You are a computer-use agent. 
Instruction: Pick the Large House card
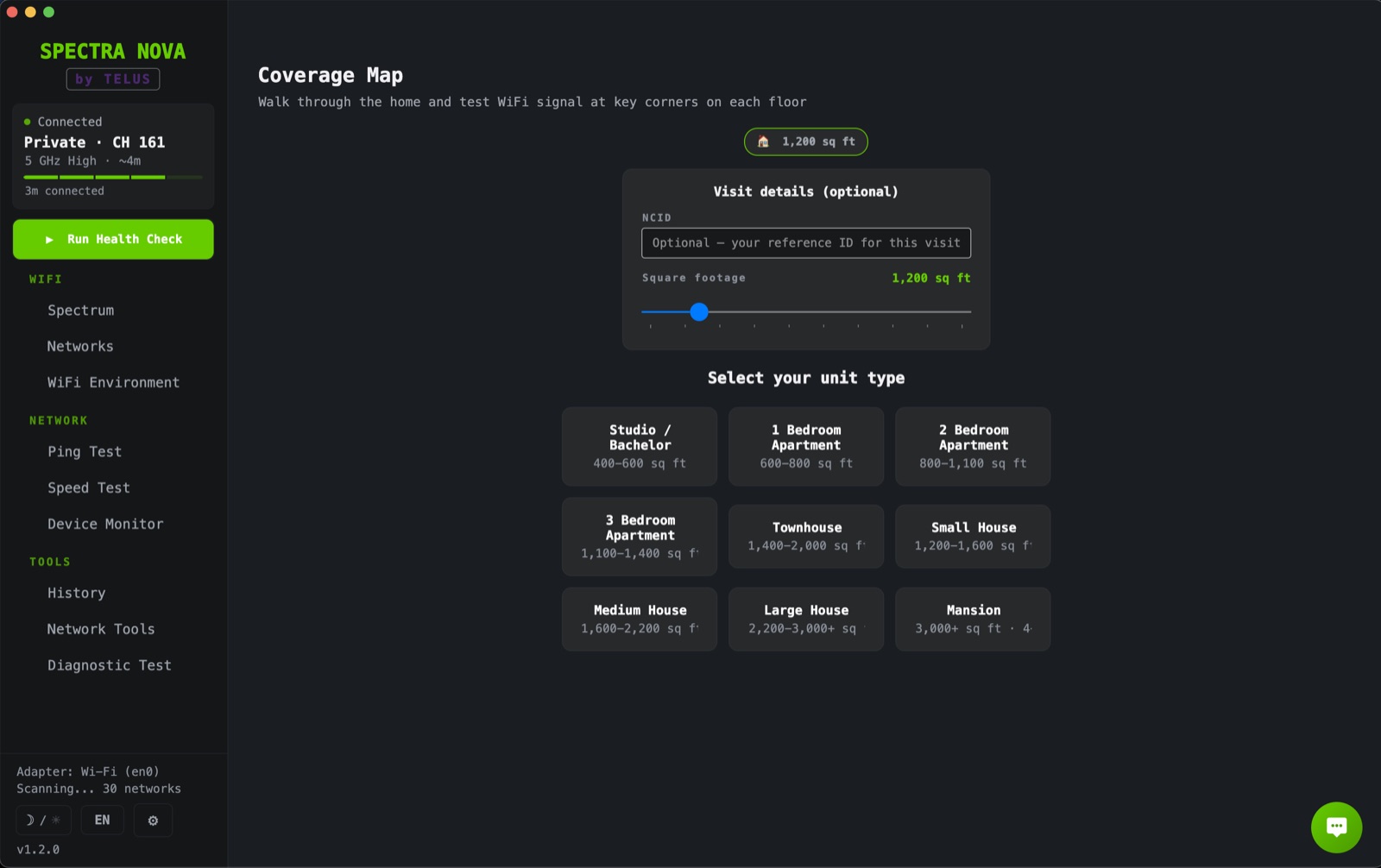[806, 620]
